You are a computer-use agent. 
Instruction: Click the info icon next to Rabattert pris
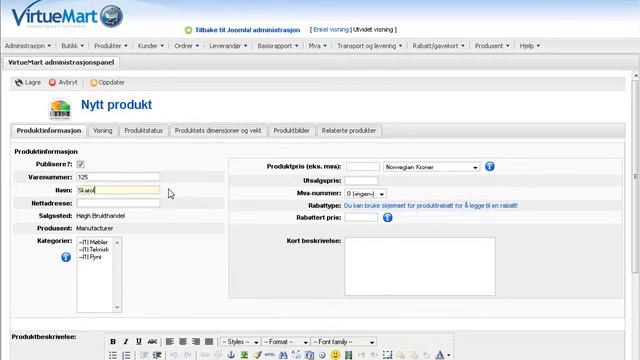coord(388,218)
